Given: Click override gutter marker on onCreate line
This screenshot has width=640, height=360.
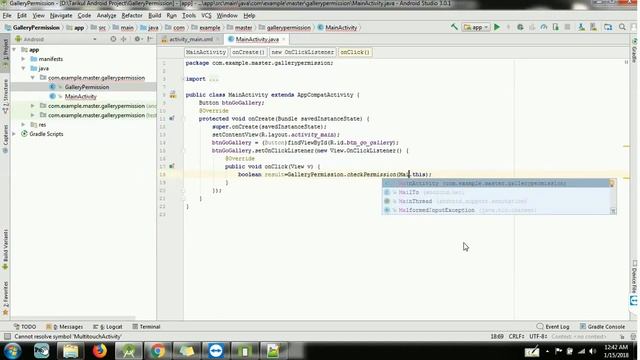Looking at the screenshot, I should pyautogui.click(x=172, y=118).
